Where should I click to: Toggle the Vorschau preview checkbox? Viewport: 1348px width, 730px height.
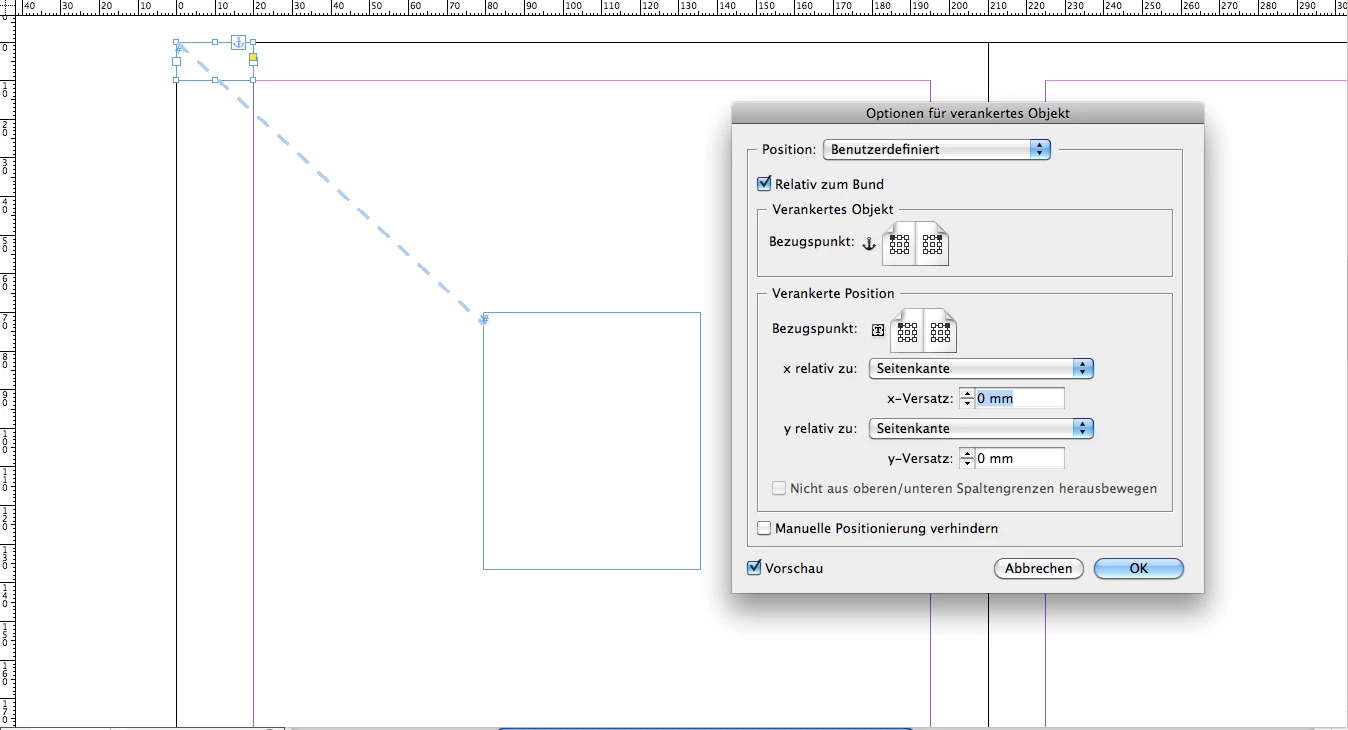pos(755,568)
